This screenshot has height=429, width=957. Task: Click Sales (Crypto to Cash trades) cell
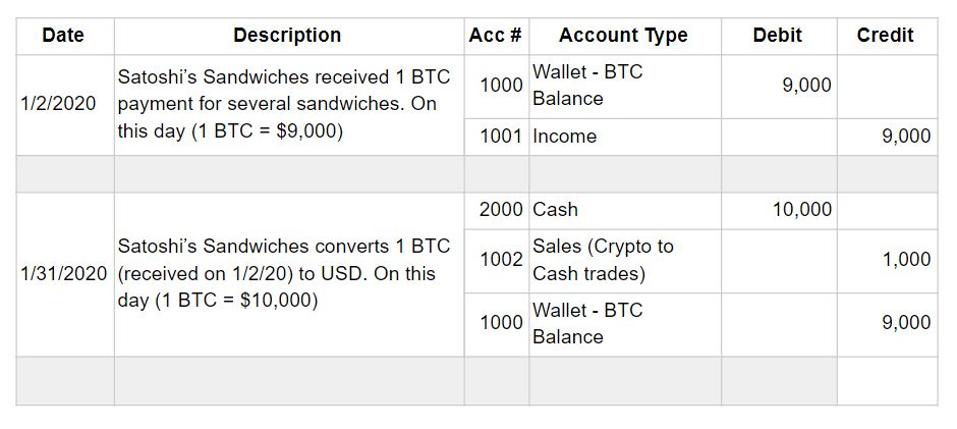coord(603,259)
